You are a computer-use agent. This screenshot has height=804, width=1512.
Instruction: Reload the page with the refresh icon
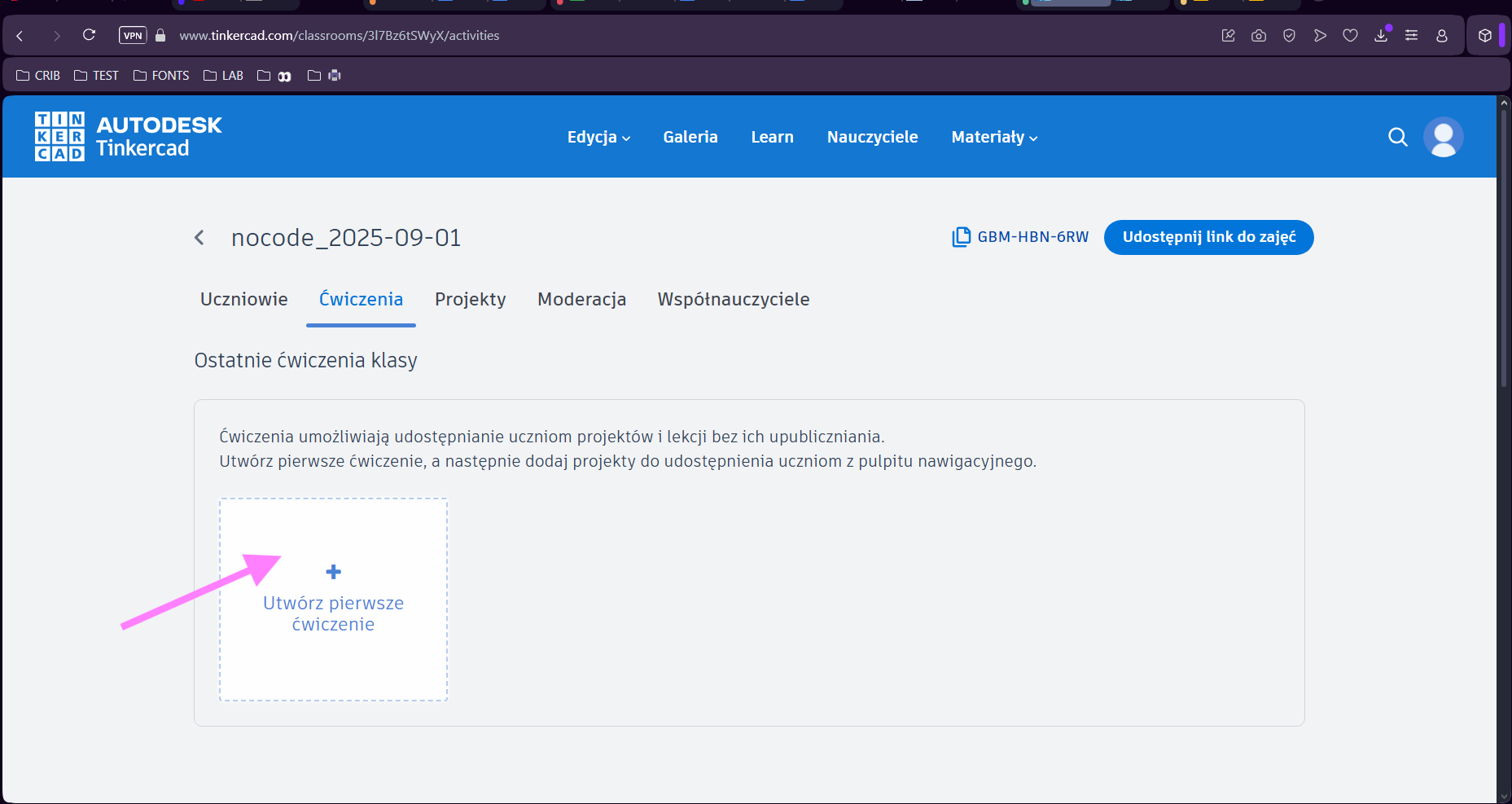[89, 35]
